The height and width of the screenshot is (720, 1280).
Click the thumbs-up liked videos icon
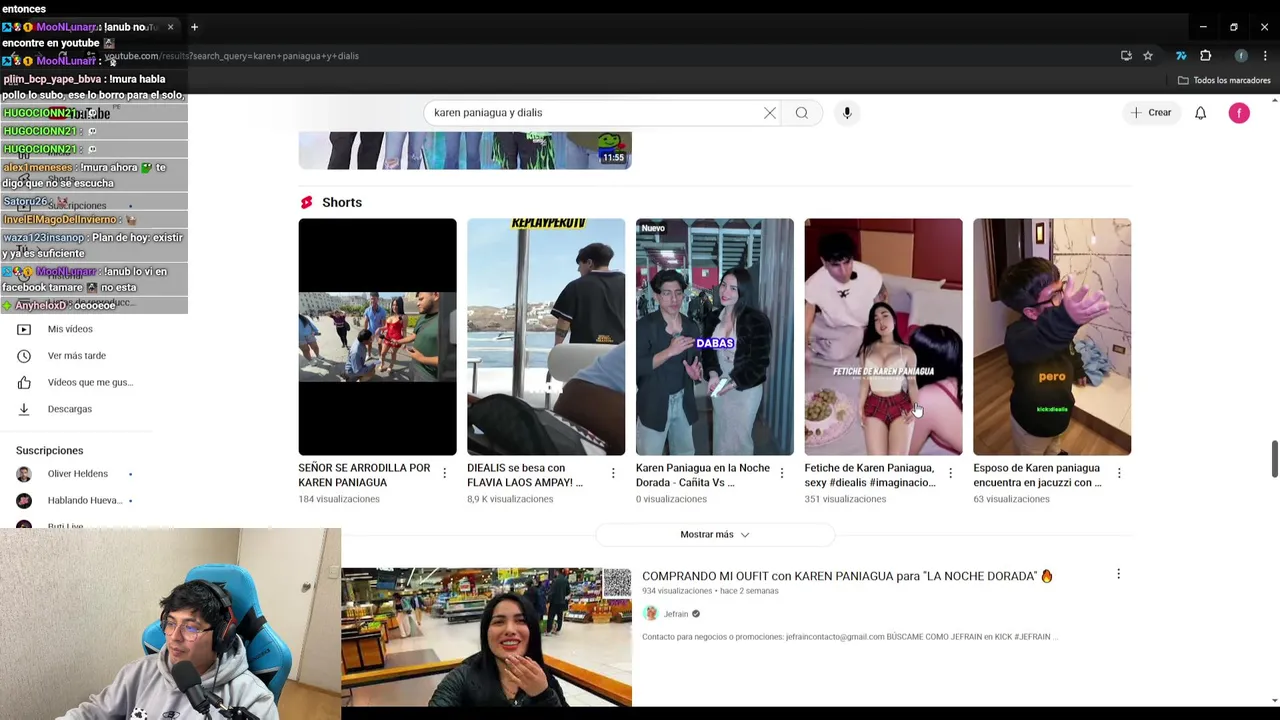[24, 382]
